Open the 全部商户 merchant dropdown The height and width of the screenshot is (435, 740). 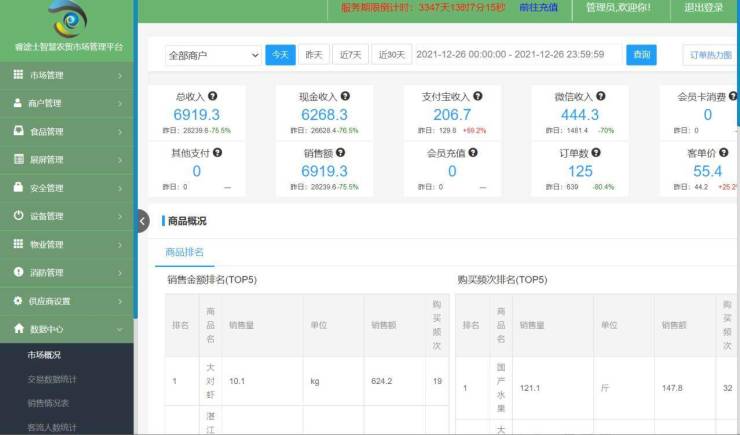[x=212, y=55]
